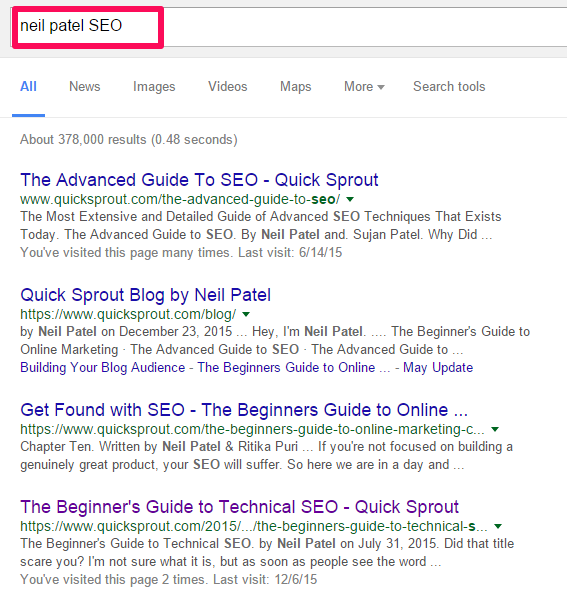Select the All results tab

tap(28, 86)
